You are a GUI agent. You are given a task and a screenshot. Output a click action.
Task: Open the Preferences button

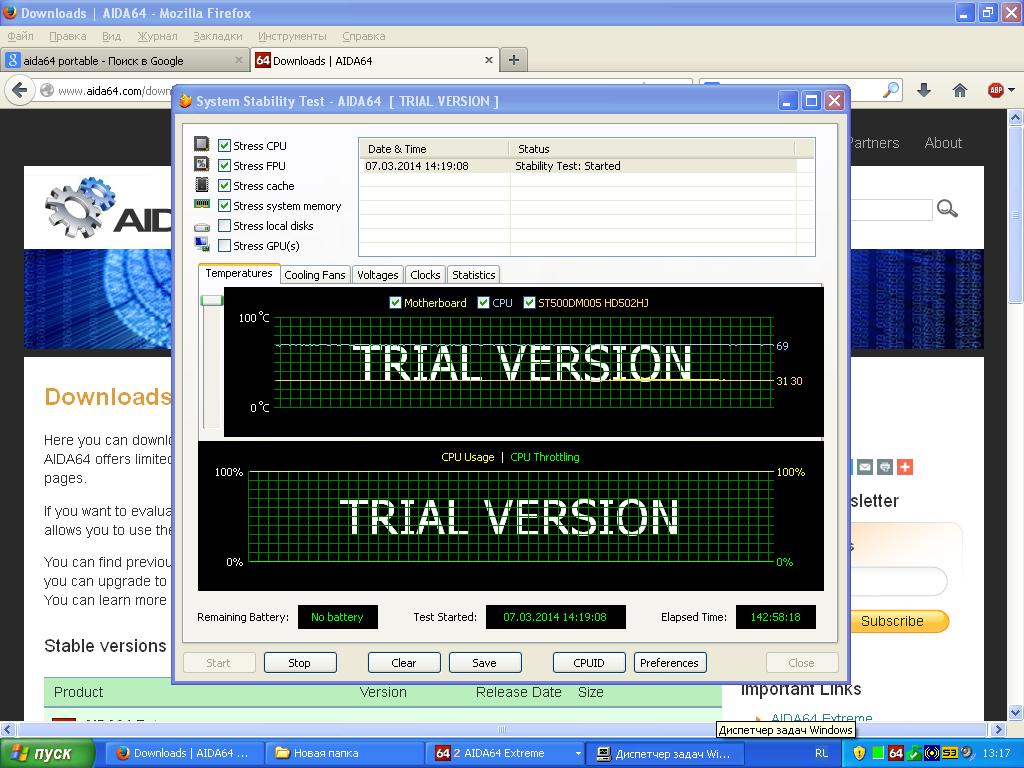tap(670, 663)
